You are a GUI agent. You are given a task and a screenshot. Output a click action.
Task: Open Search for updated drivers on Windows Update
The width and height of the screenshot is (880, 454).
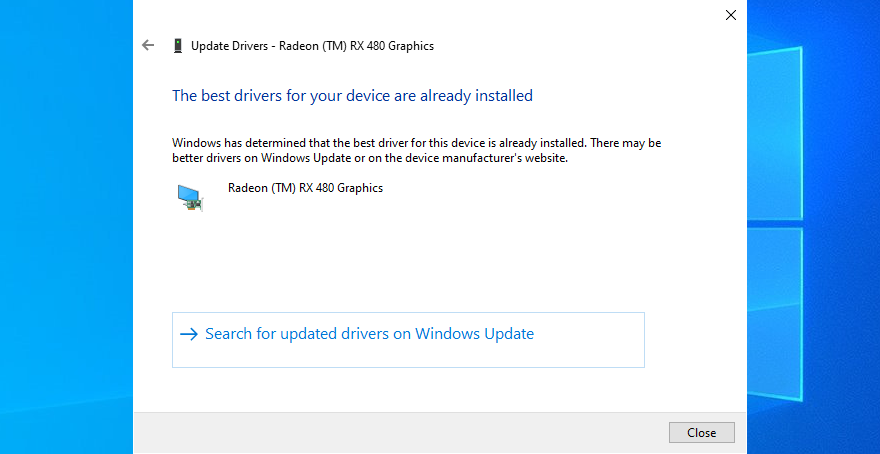(x=369, y=334)
